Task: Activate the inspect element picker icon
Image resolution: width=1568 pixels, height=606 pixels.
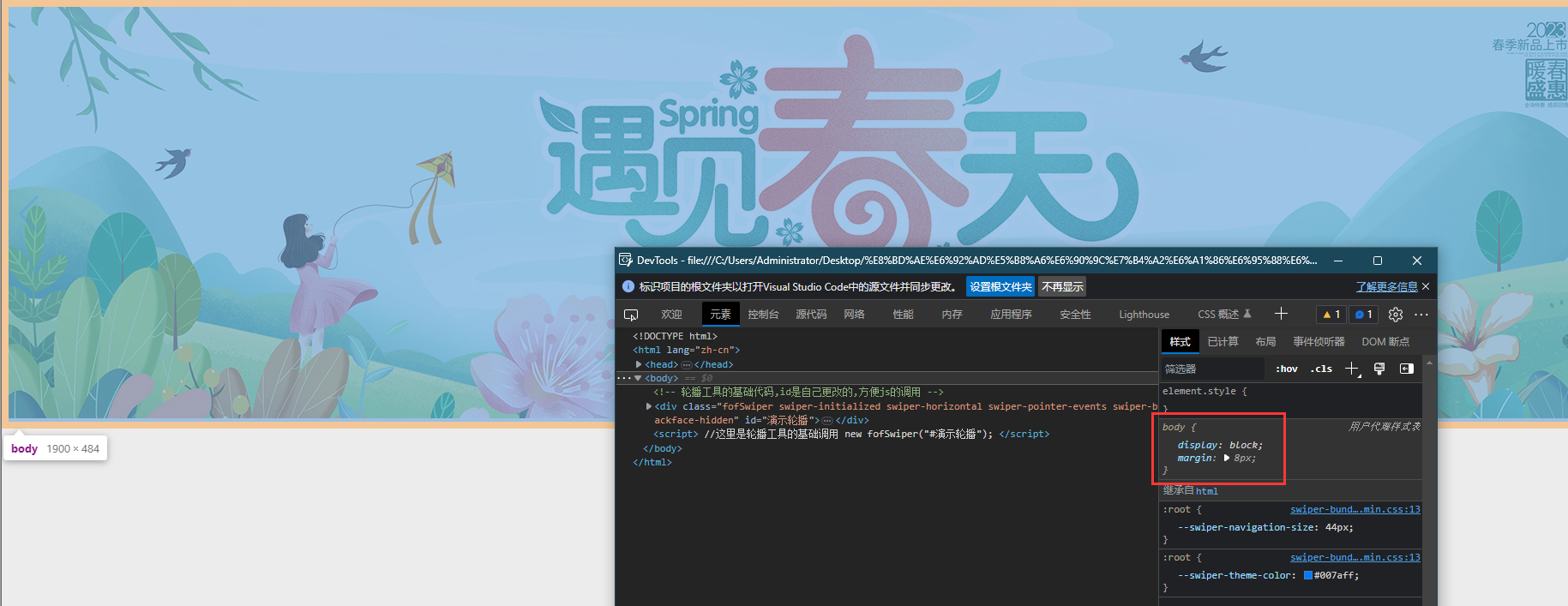Action: pyautogui.click(x=631, y=315)
